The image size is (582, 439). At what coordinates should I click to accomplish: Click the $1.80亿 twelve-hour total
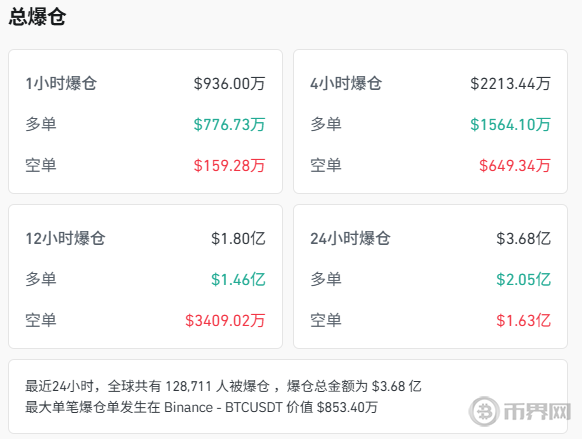point(238,239)
